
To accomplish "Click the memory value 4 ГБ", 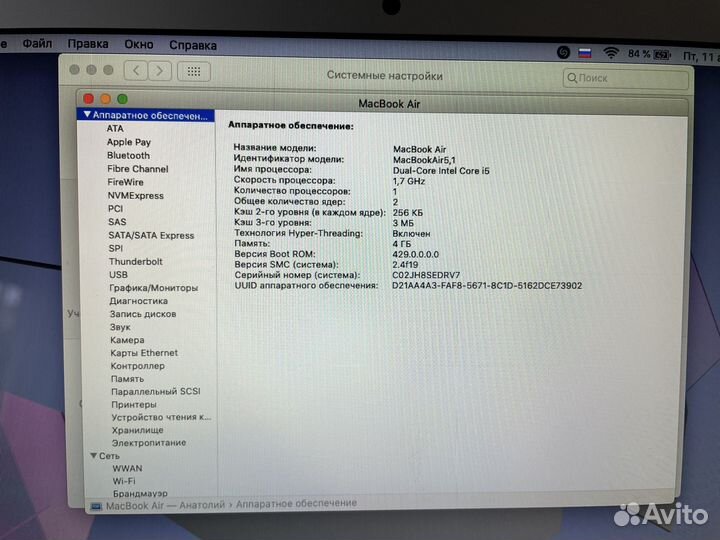I will click(402, 244).
